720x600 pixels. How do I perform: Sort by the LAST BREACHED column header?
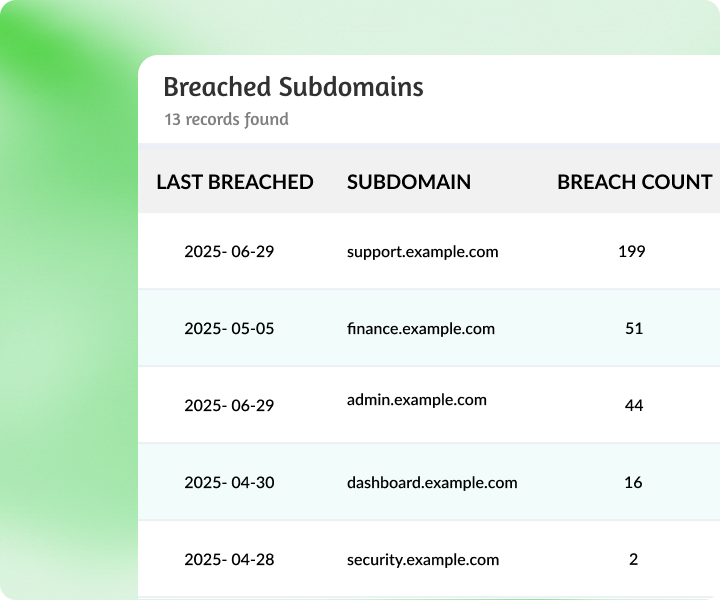click(x=235, y=182)
